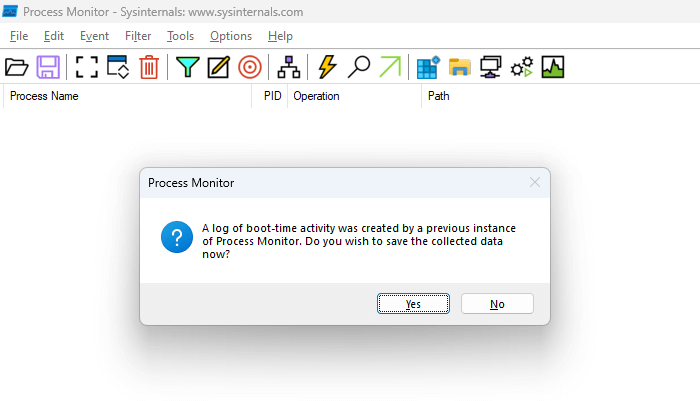Click the Save floppy disk icon
This screenshot has height=401, width=700.
tap(48, 67)
